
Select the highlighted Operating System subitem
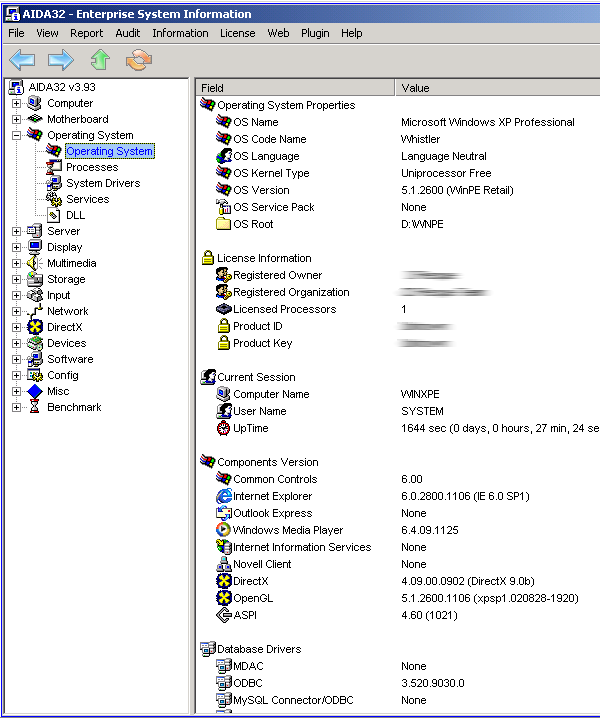pyautogui.click(x=109, y=151)
